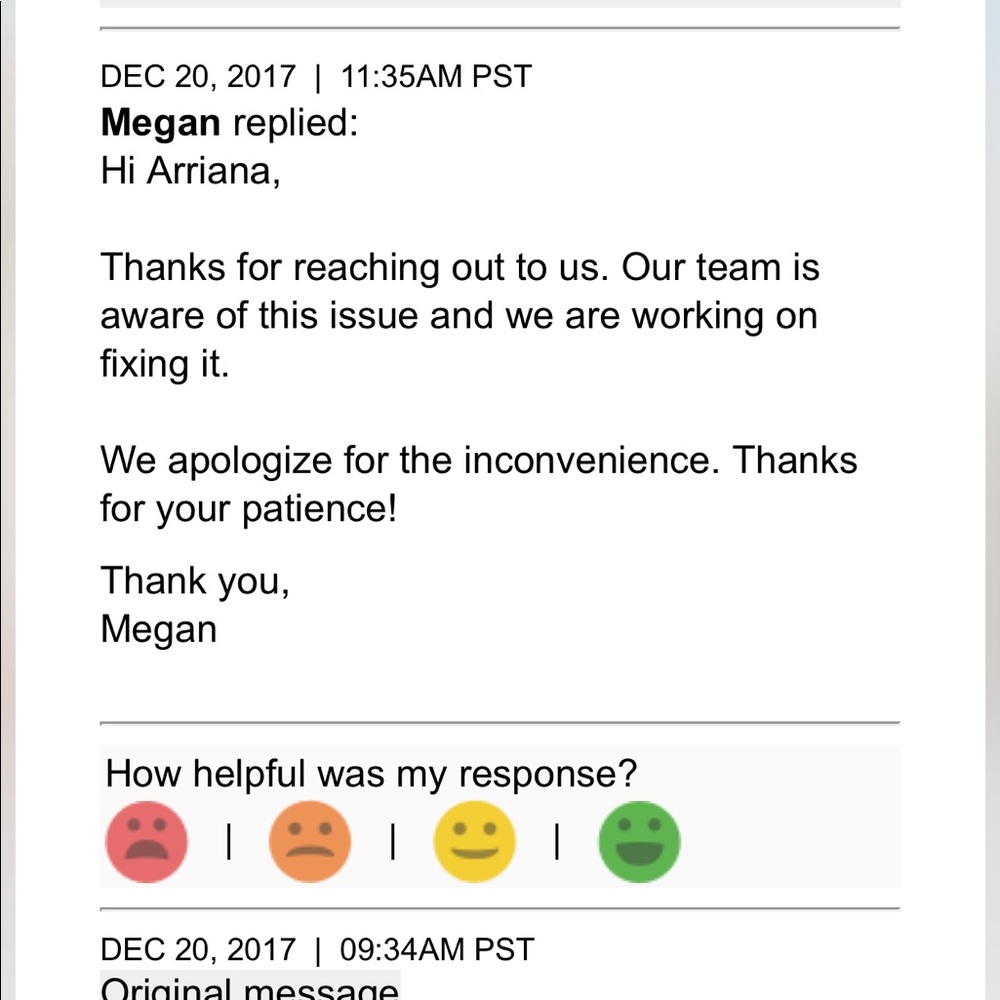
Task: Pick the green happy face rating
Action: 639,841
